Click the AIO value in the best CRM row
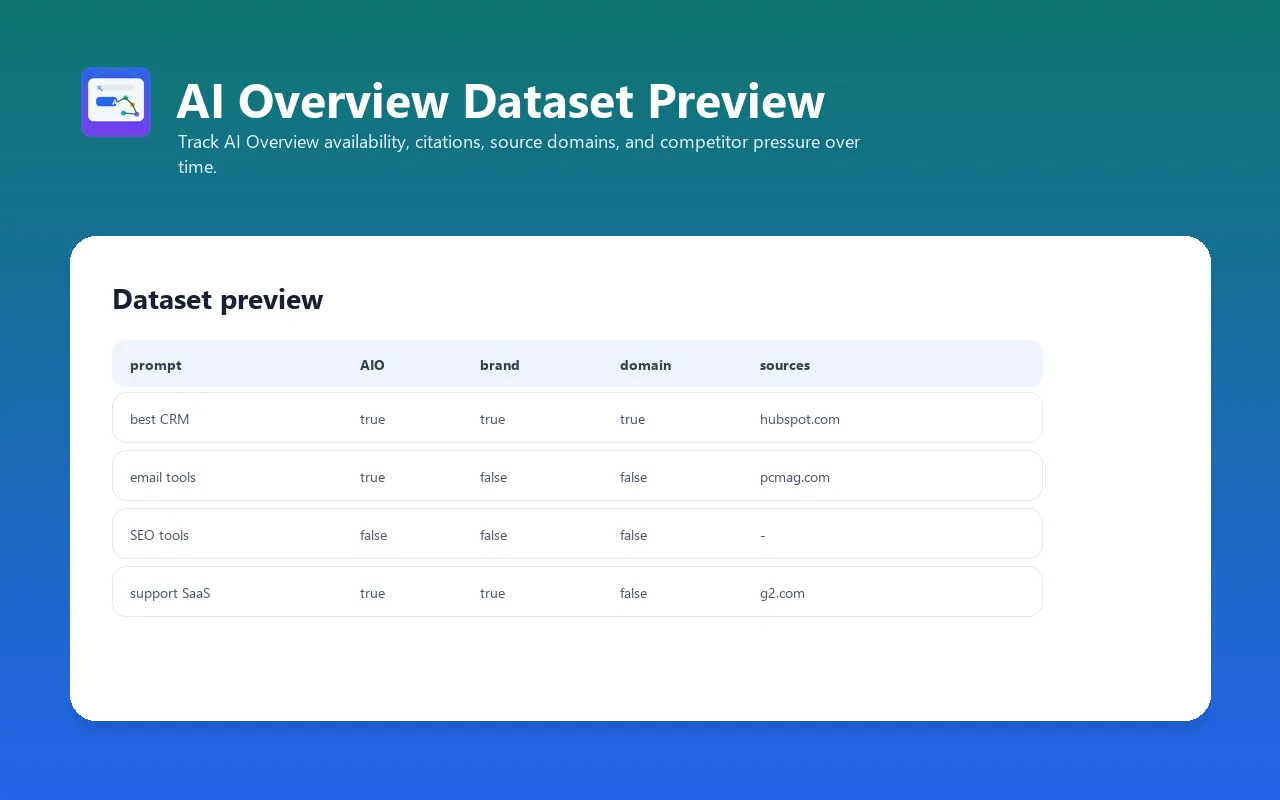1280x800 pixels. (x=373, y=419)
